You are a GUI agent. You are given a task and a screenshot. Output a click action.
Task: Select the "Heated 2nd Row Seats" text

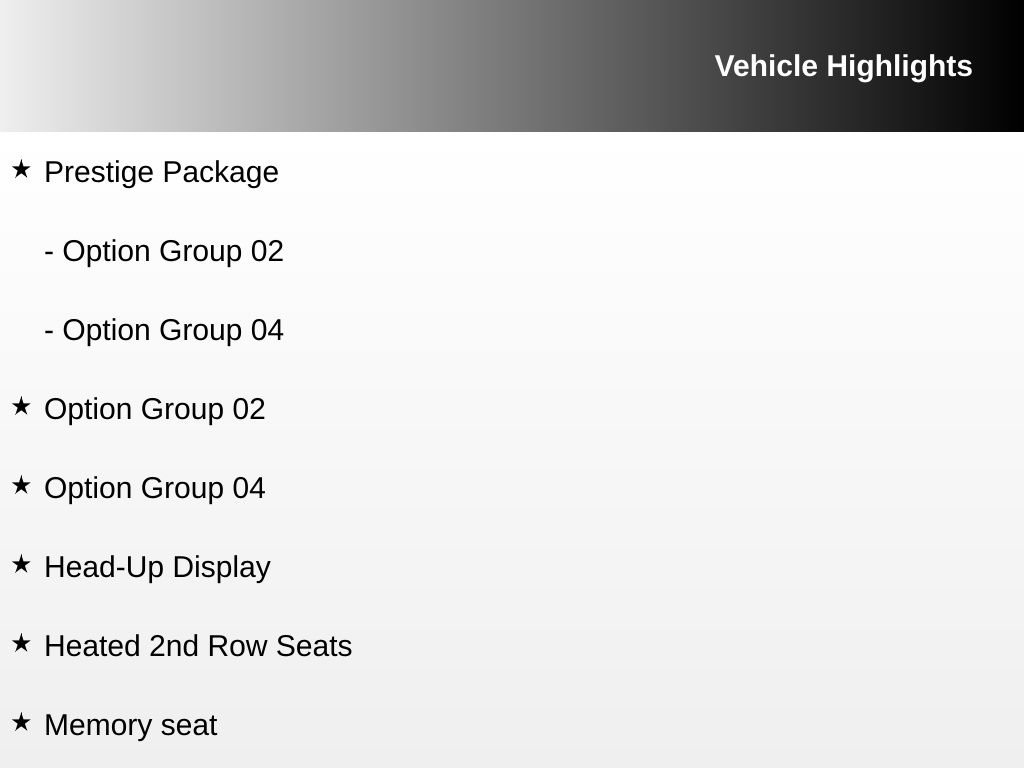198,646
